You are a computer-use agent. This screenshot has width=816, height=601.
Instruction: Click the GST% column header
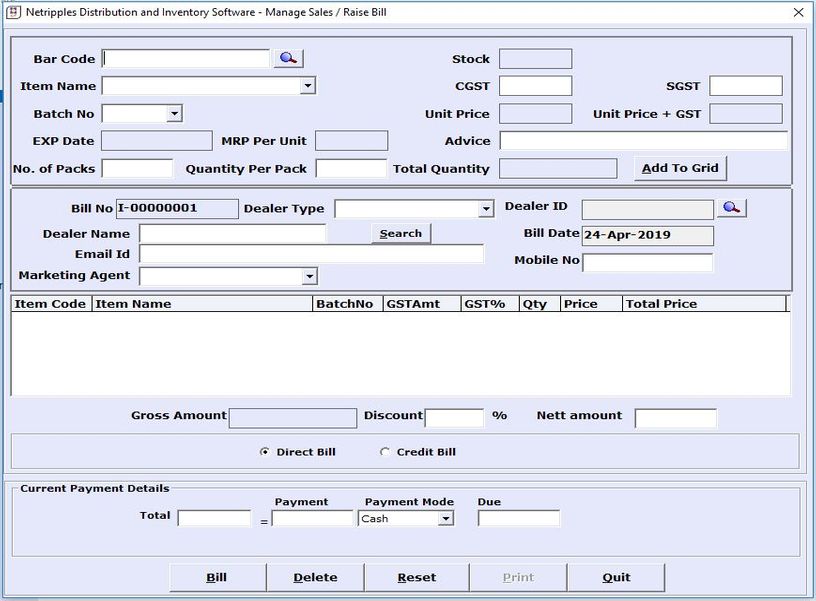coord(490,304)
